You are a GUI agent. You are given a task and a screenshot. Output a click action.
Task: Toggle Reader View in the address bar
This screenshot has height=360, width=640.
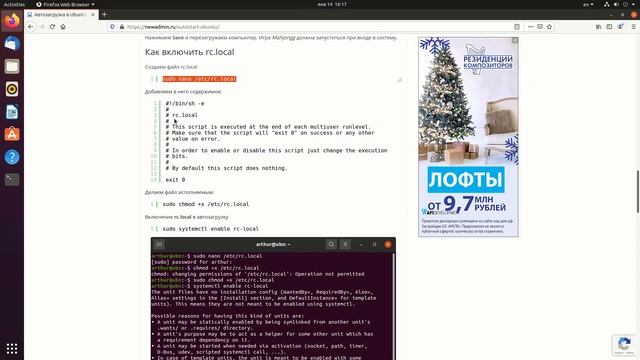coord(517,27)
